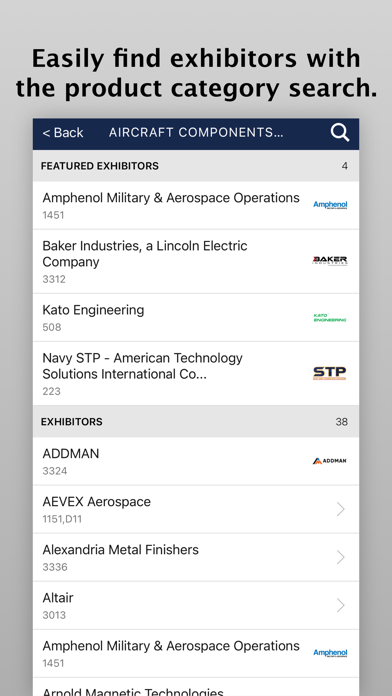Click the Amphenol logo in Featured Exhibitors
The width and height of the screenshot is (392, 696).
point(330,205)
